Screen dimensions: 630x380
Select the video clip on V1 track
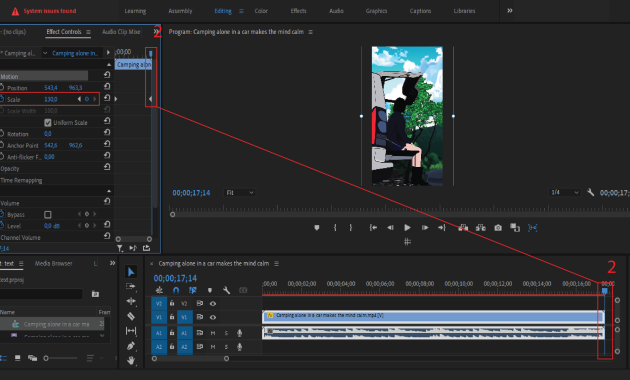pos(433,317)
